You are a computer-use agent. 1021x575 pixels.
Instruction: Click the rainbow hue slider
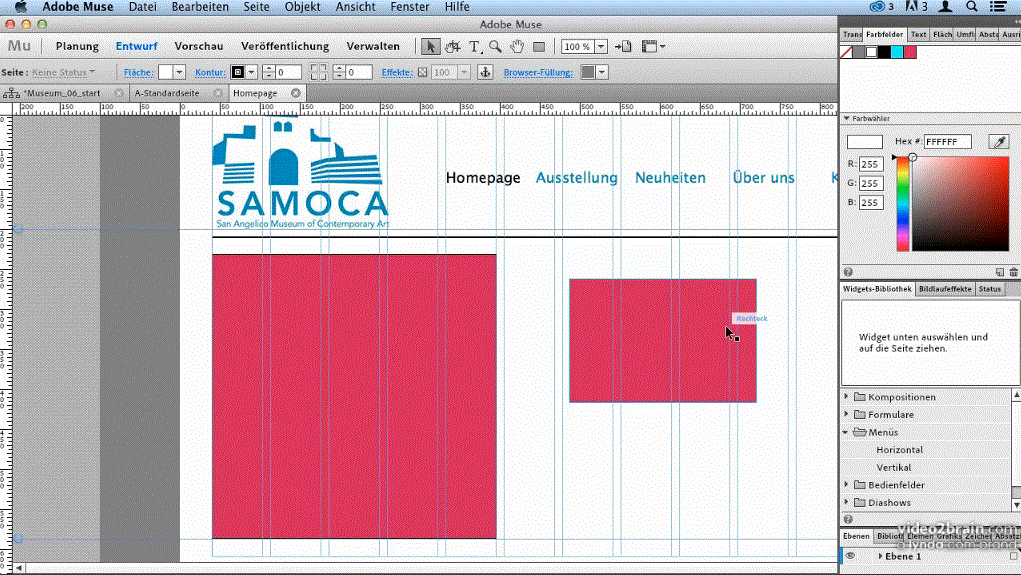[902, 204]
